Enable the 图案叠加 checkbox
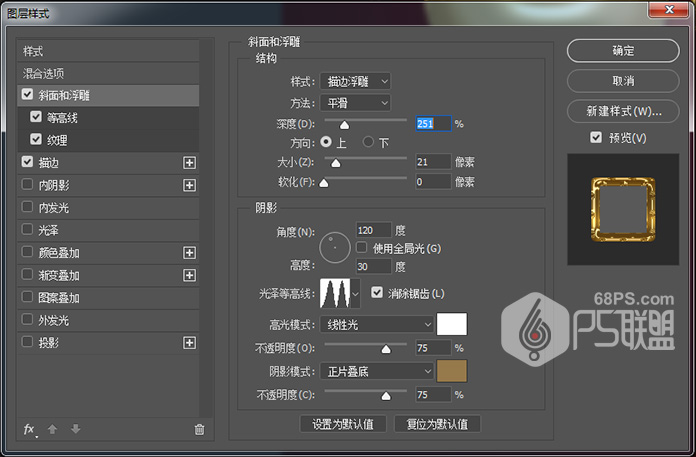 [x=27, y=297]
